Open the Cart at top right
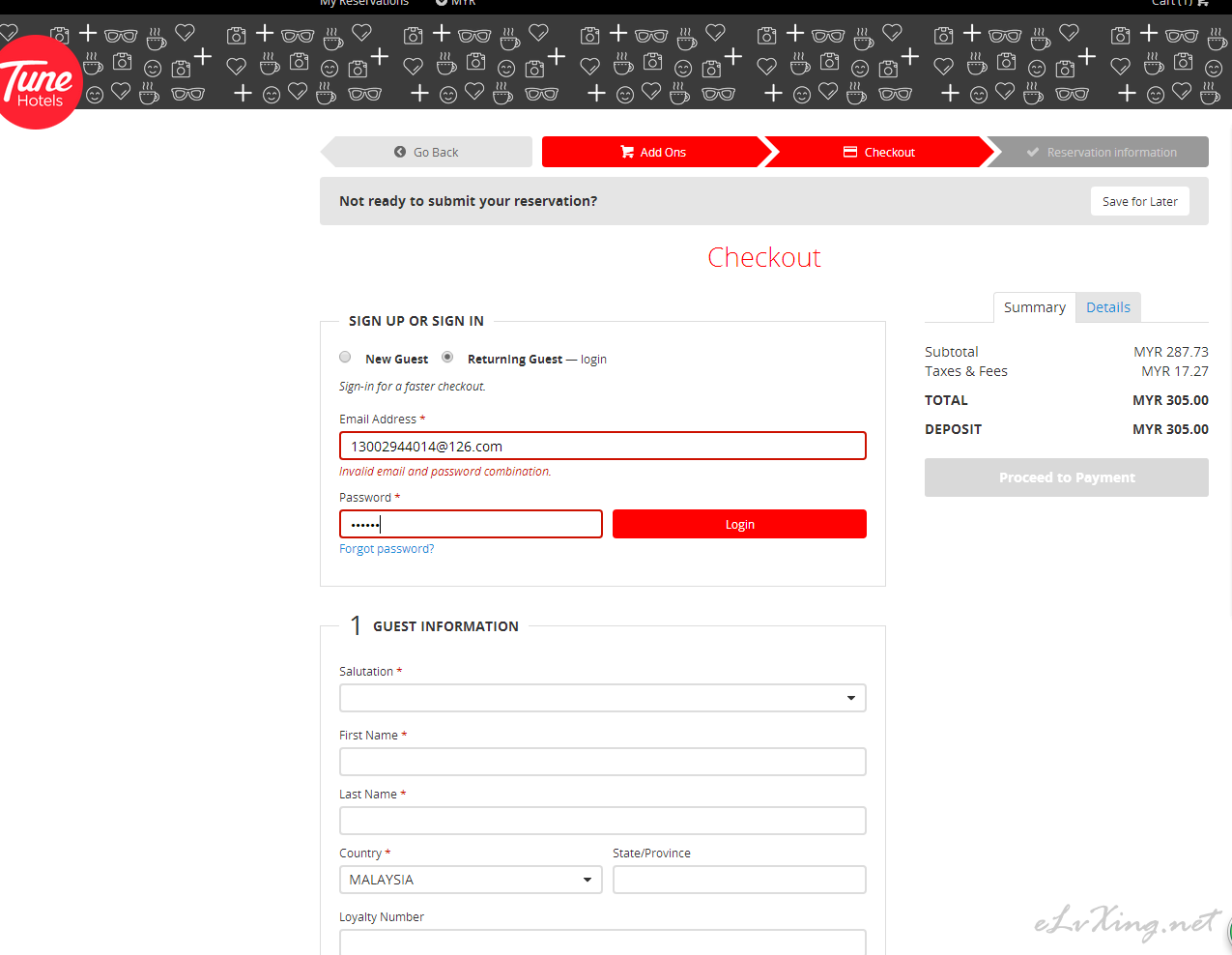1232x955 pixels. (1180, 3)
